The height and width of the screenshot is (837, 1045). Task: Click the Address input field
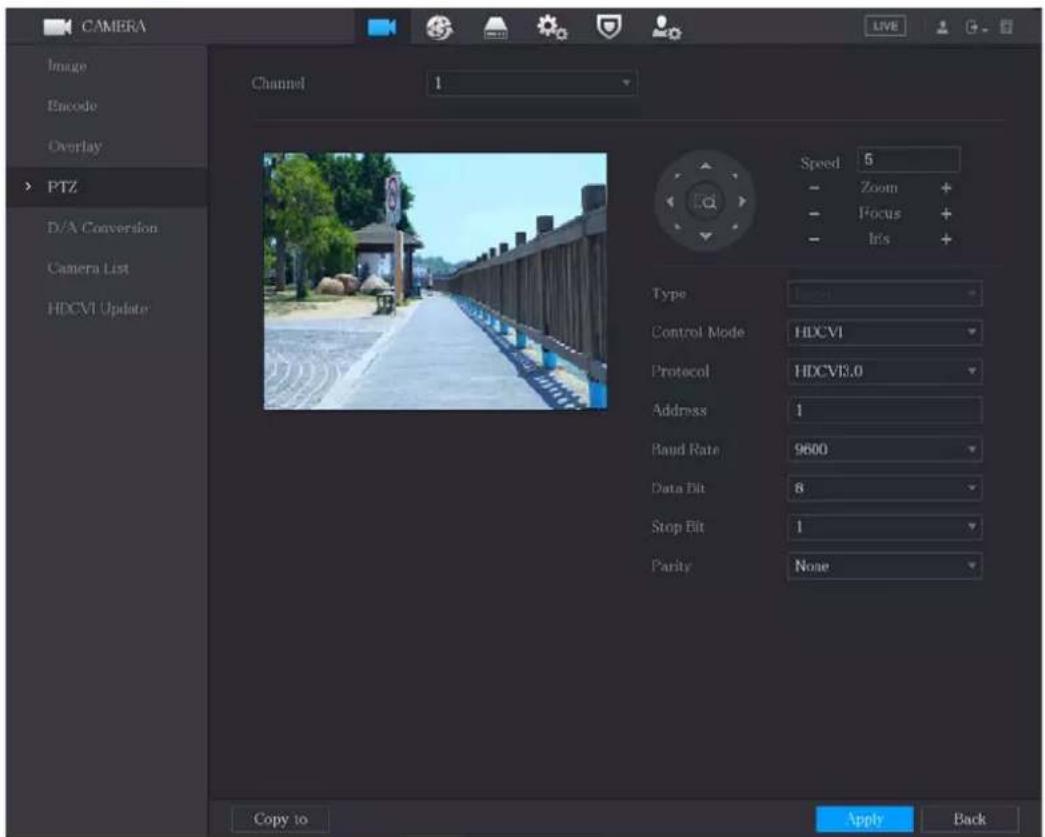click(884, 411)
